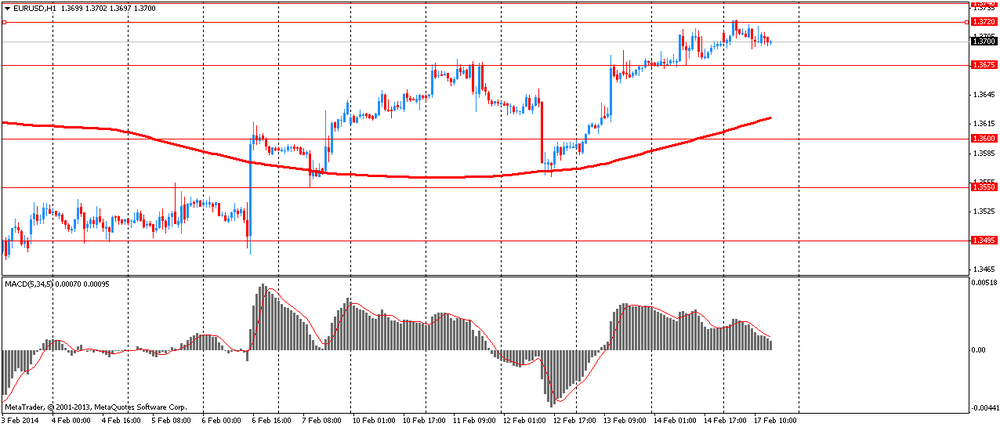Screen dimensions: 1000x427
Task: Select the grey current price level line
Action: coord(485,42)
